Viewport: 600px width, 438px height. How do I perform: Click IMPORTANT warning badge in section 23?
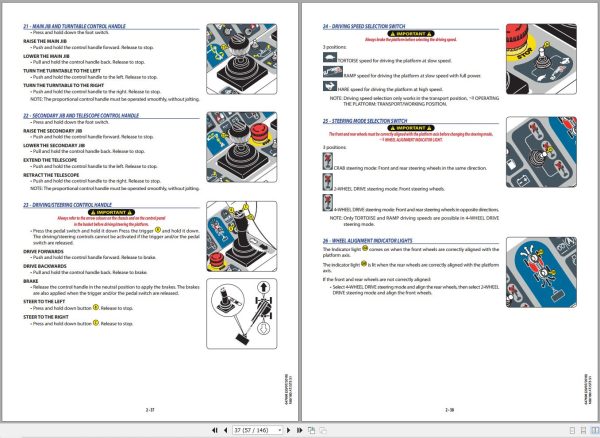[x=111, y=212]
